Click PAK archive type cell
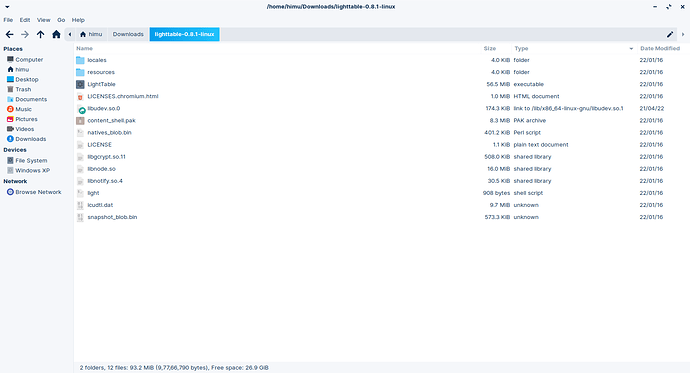 530,121
